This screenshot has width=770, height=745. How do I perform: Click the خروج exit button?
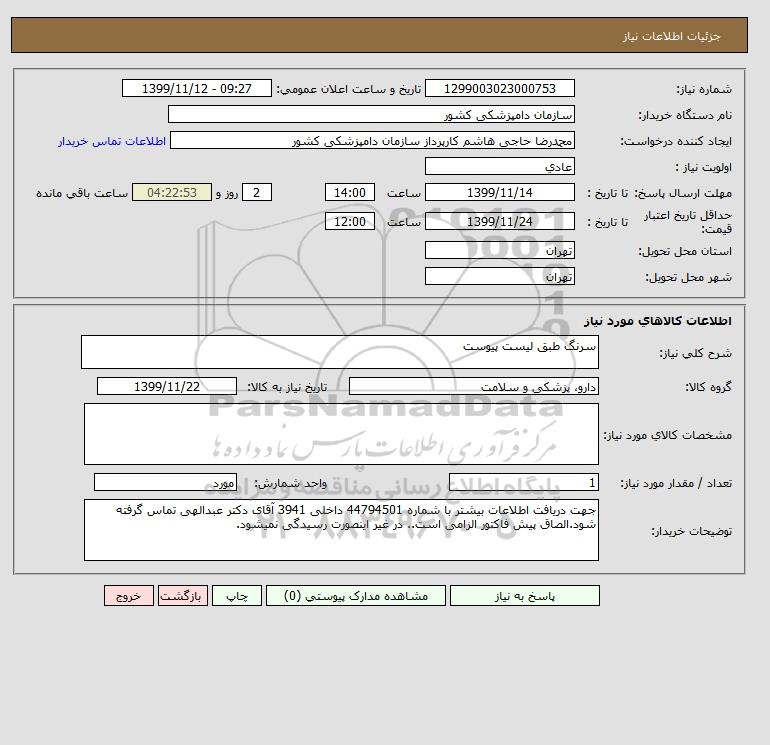pos(129,596)
